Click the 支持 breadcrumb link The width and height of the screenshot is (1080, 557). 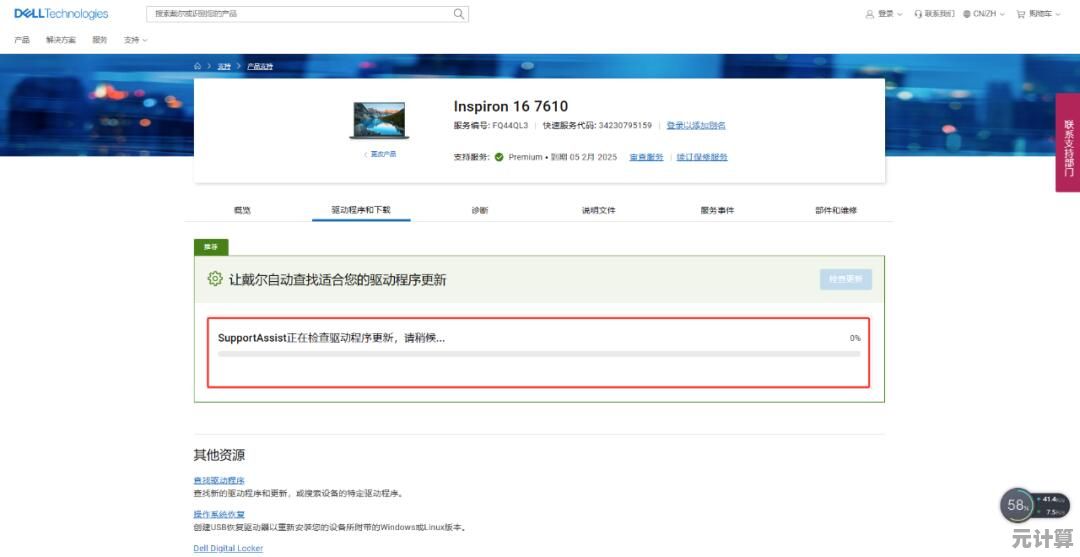225,66
